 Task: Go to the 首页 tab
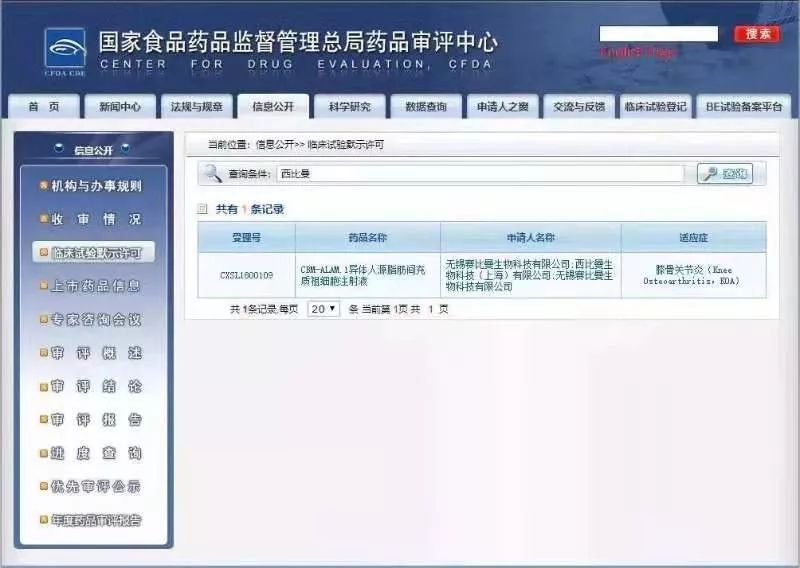42,107
